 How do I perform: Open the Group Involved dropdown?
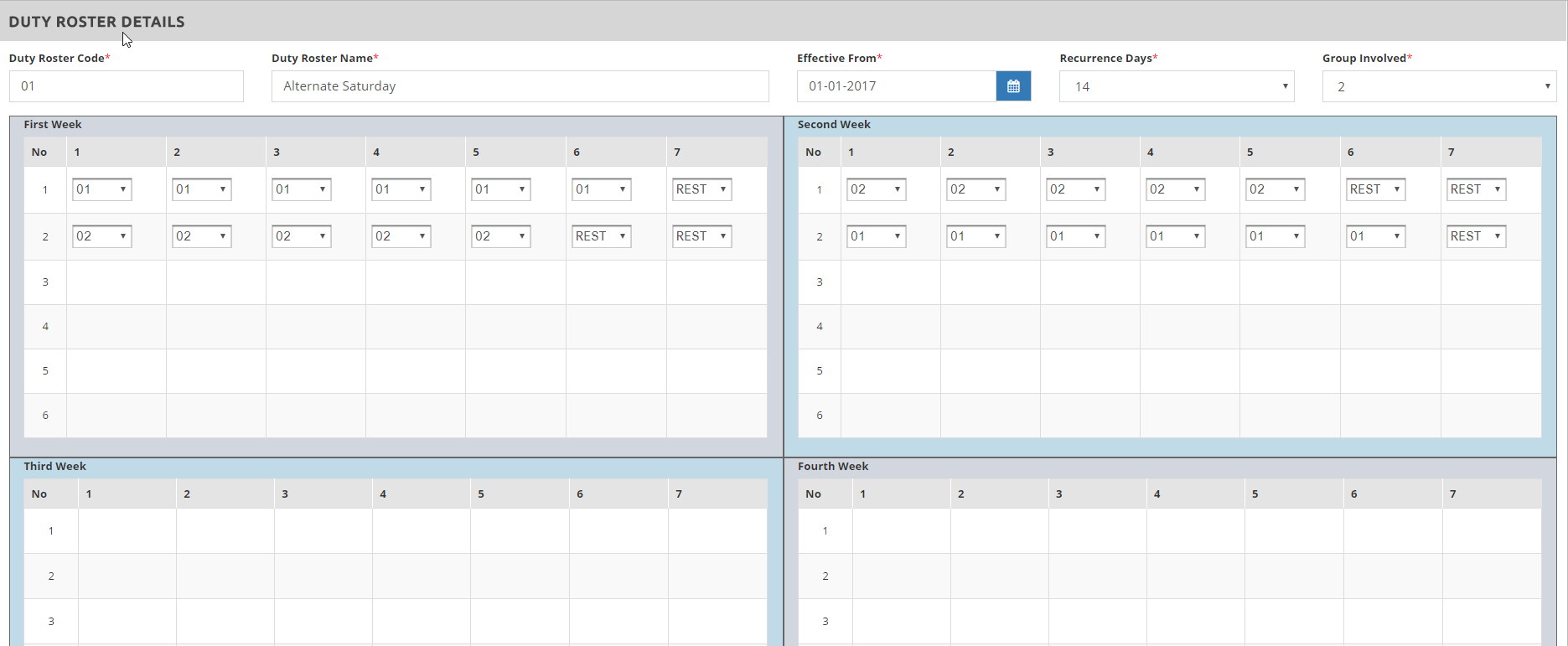pos(1440,86)
